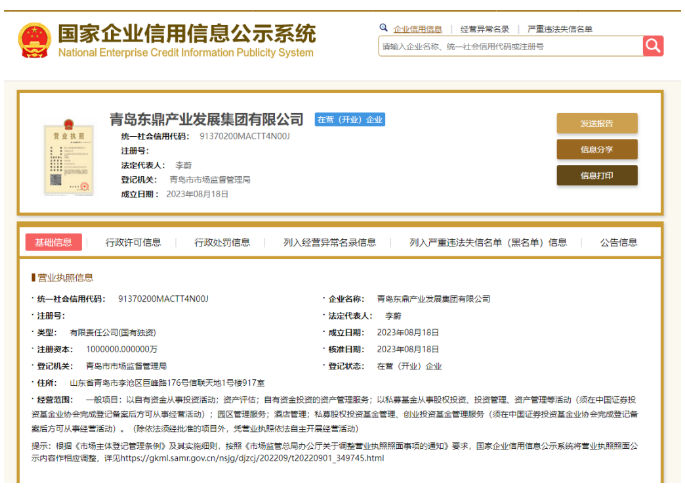Click 登记状态 value 在营（开业）企业
The width and height of the screenshot is (685, 495).
(x=409, y=366)
